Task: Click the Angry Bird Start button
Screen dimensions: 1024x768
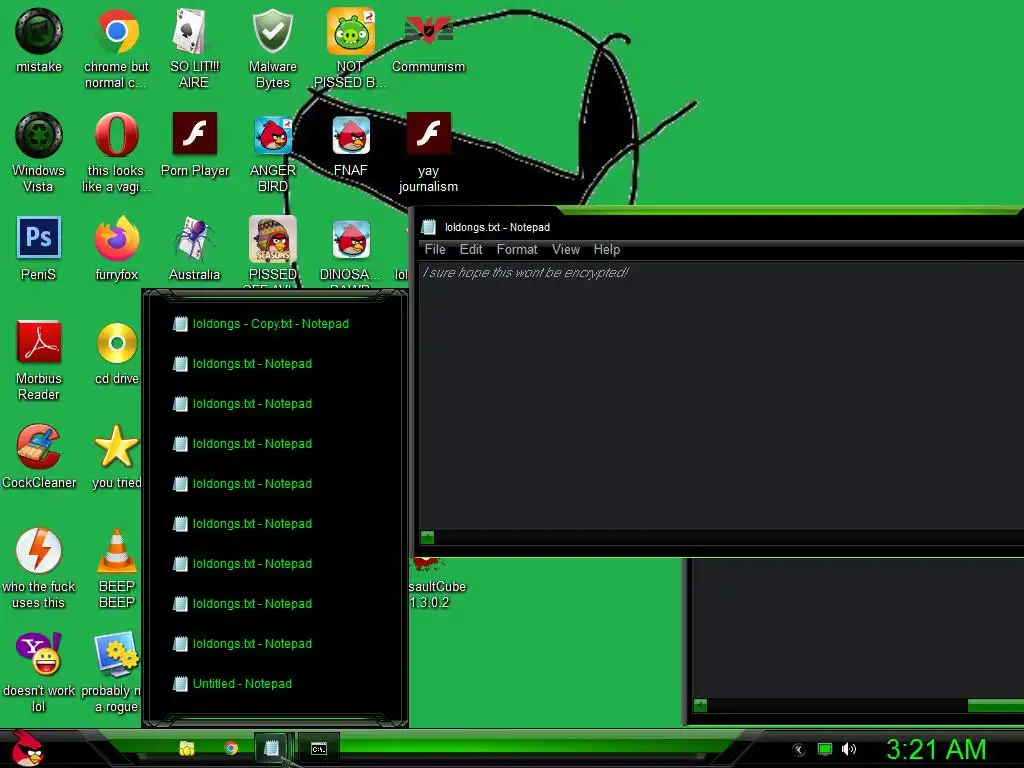Action: click(x=27, y=748)
